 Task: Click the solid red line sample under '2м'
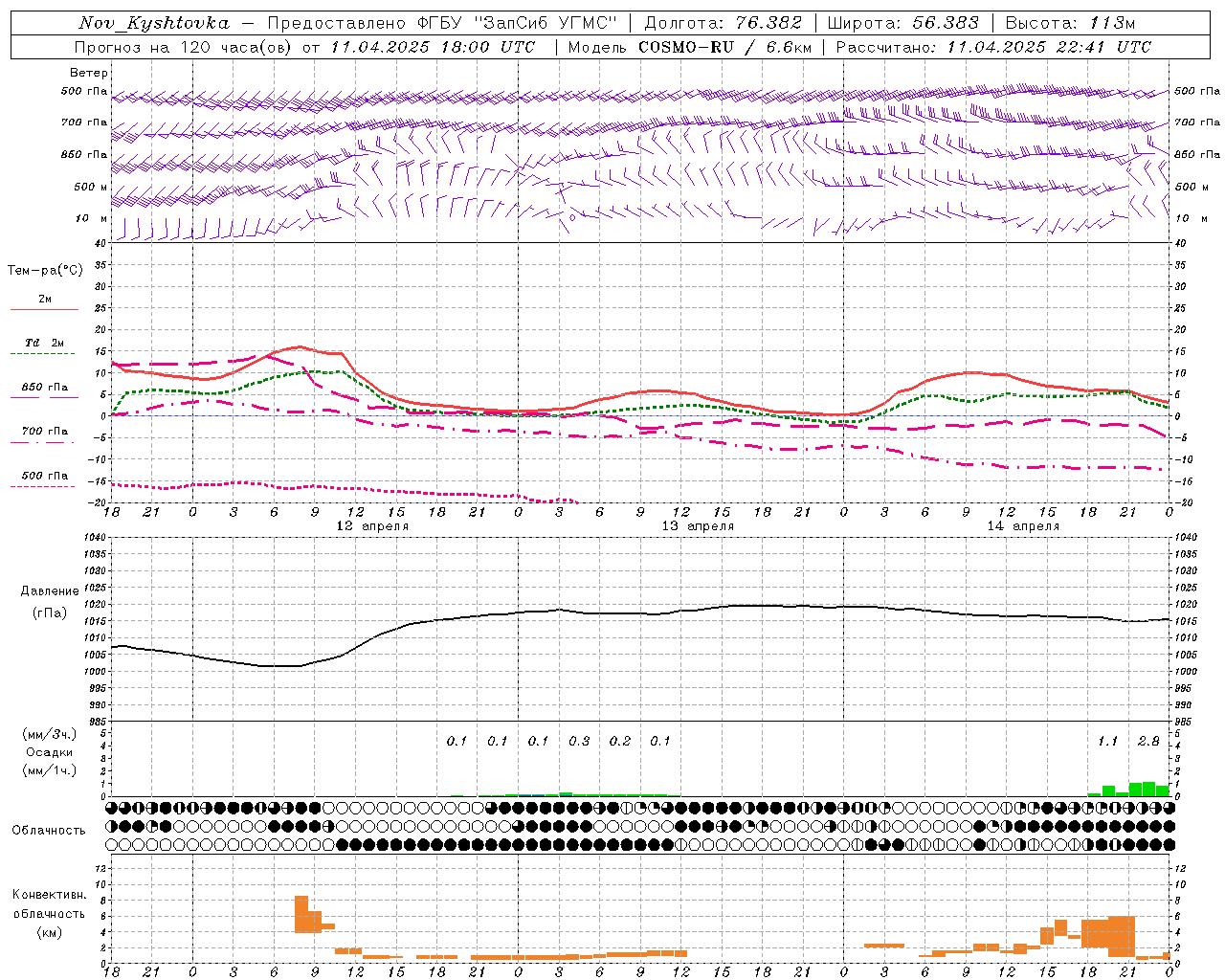coord(44,310)
